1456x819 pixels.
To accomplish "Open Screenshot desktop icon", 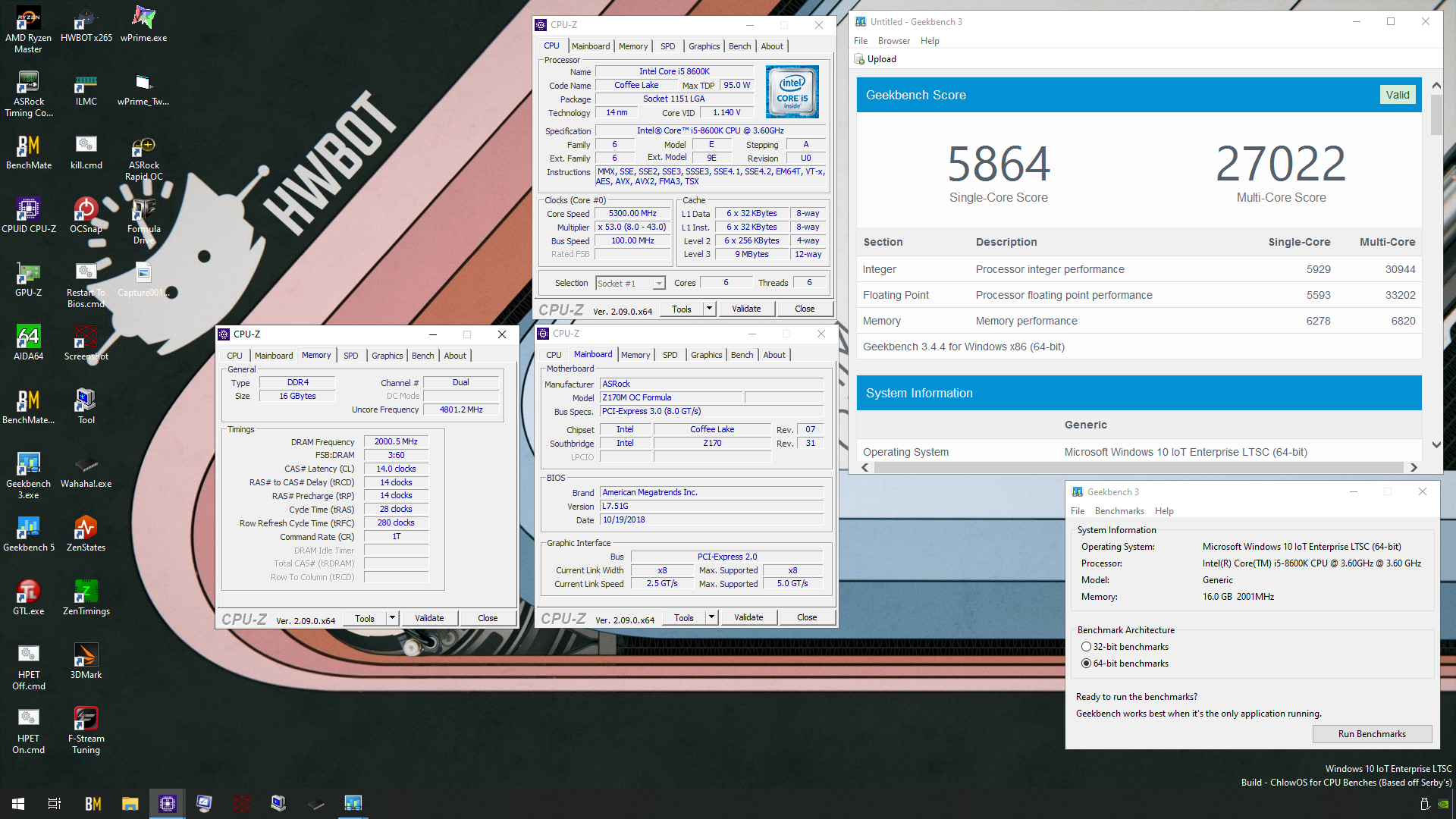I will 86,343.
